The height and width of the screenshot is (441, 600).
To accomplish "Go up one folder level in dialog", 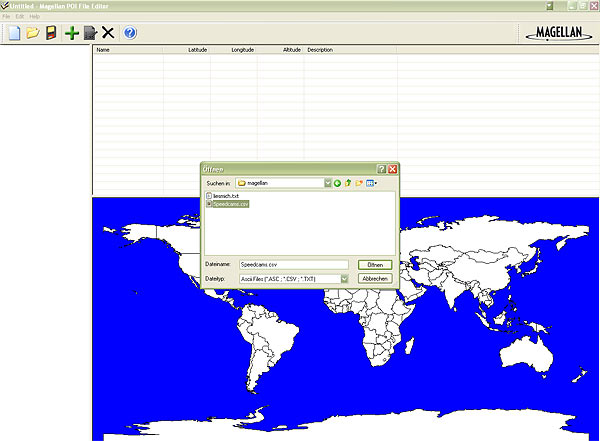I will (348, 183).
